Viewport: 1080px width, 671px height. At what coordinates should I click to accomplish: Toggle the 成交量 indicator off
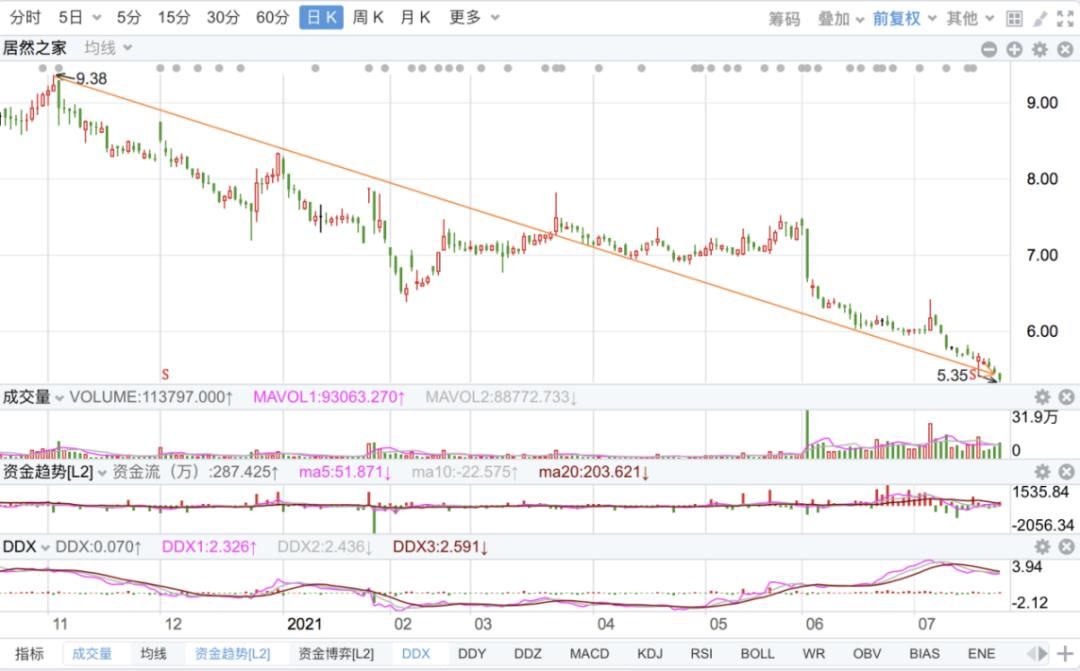point(92,654)
